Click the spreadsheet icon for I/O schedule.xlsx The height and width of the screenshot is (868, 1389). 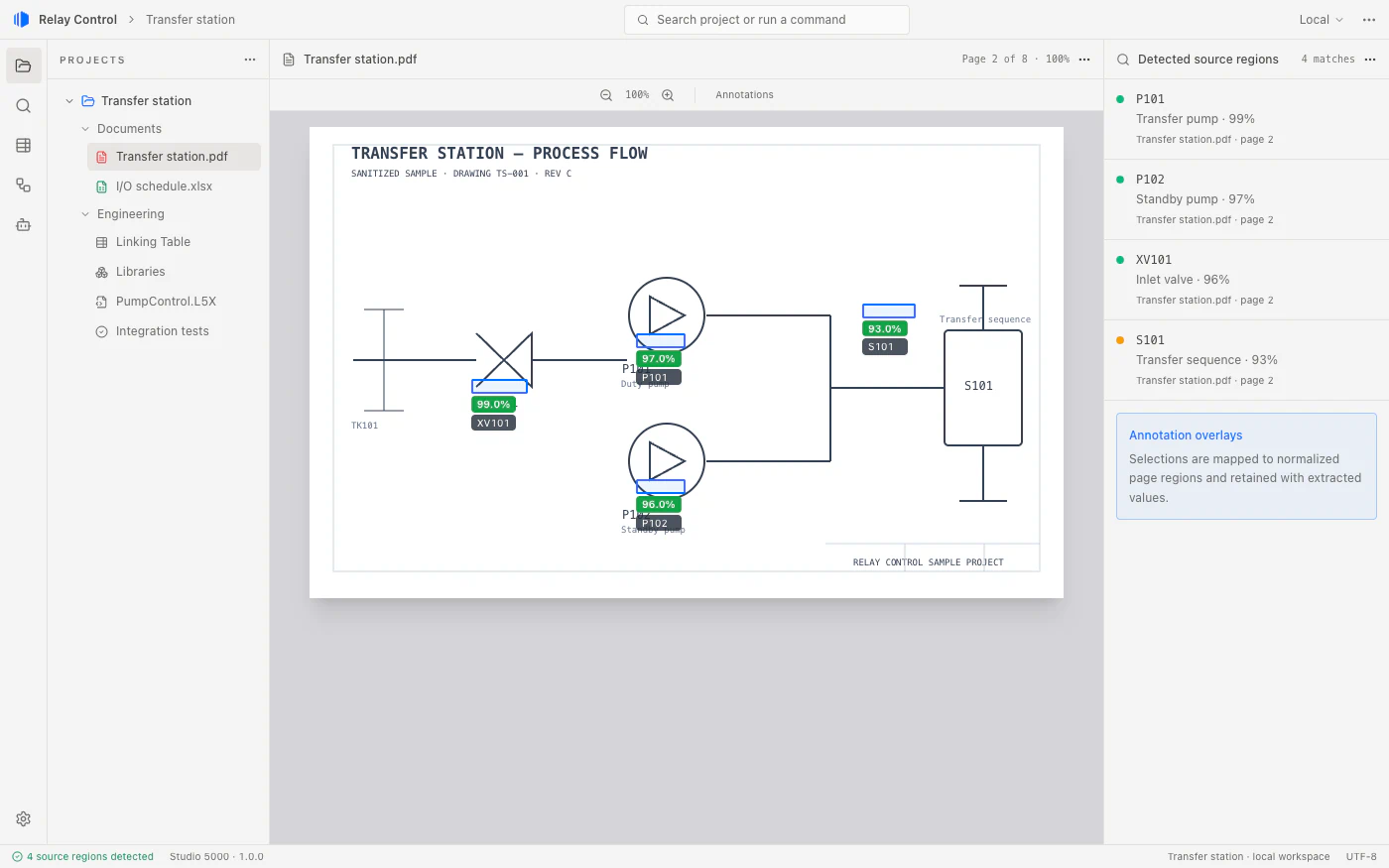click(x=101, y=186)
